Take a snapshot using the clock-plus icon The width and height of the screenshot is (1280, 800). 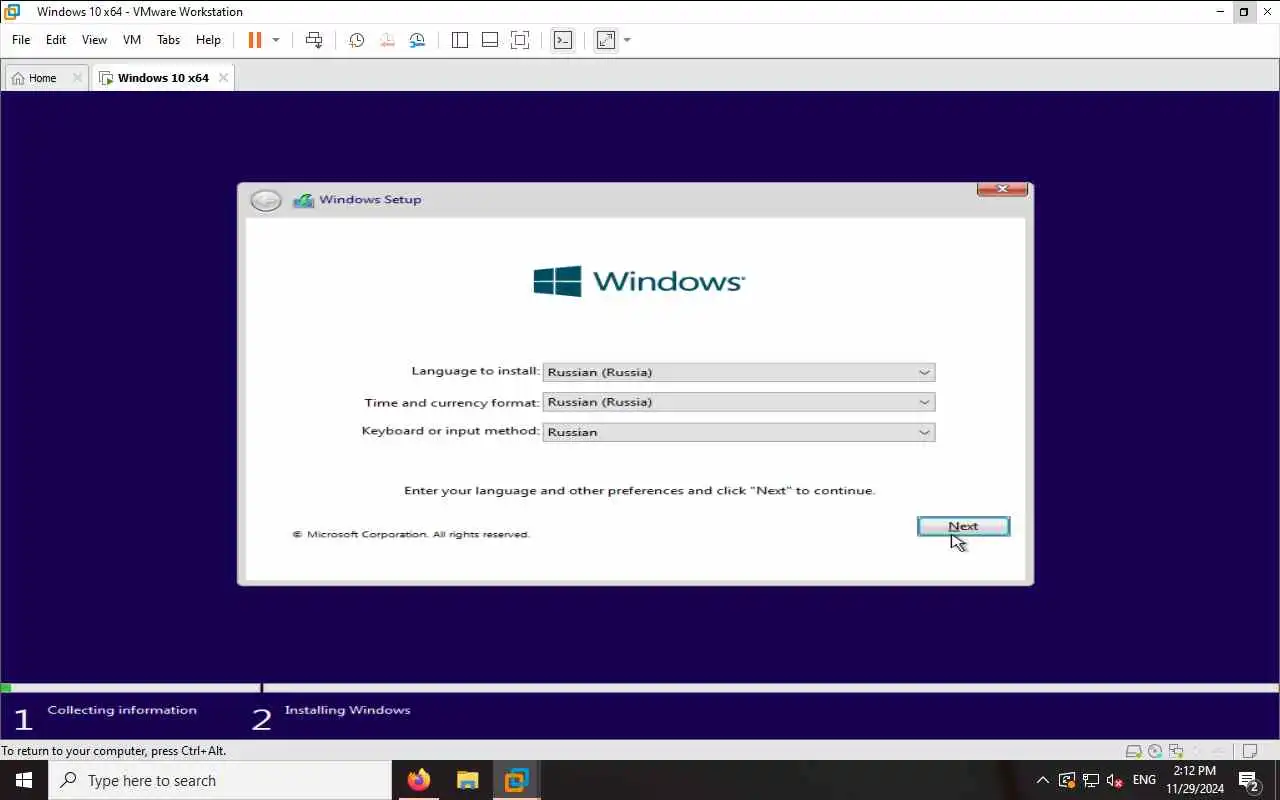click(x=356, y=40)
